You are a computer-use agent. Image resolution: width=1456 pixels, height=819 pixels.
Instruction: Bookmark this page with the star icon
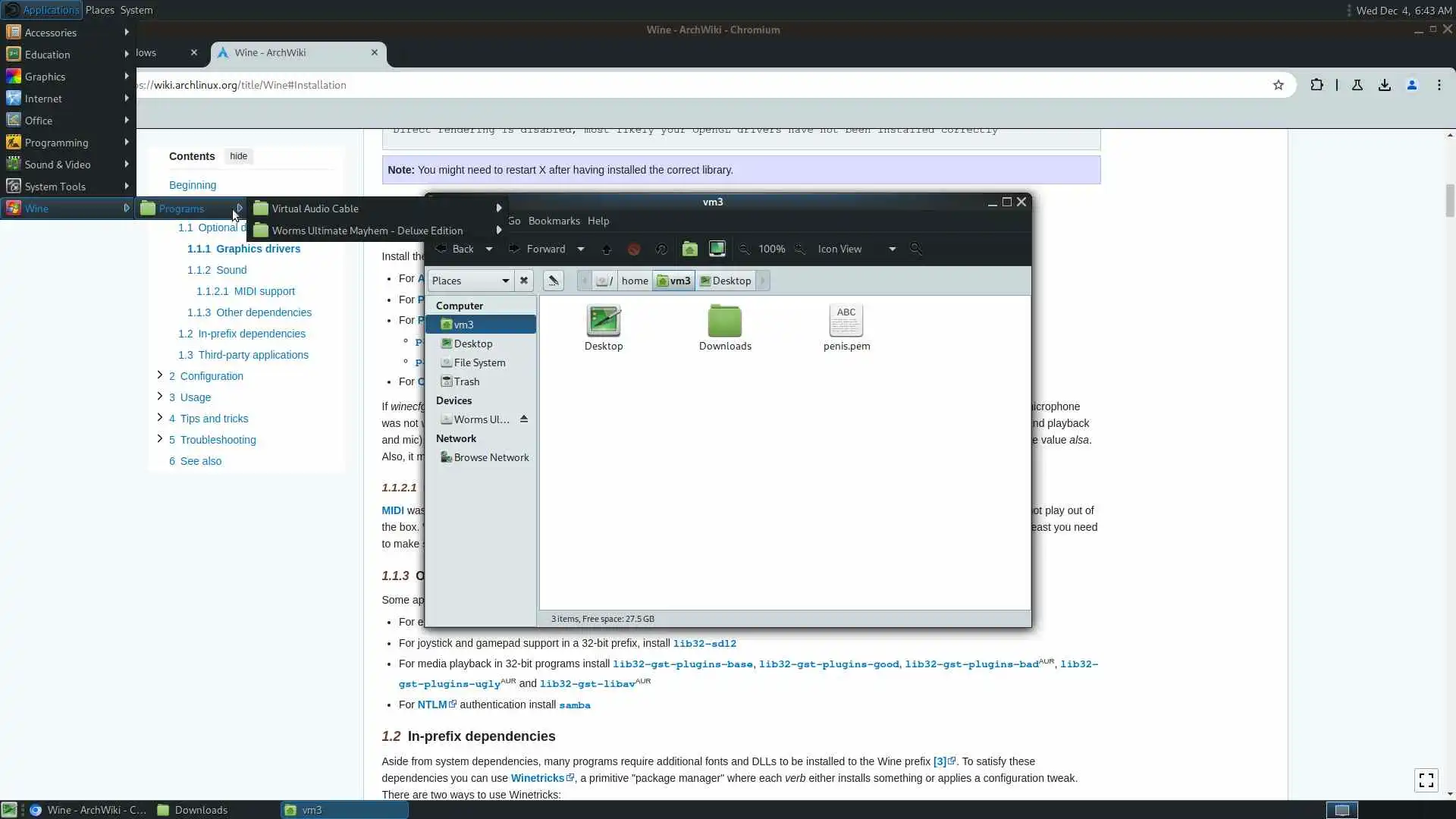pos(1279,85)
